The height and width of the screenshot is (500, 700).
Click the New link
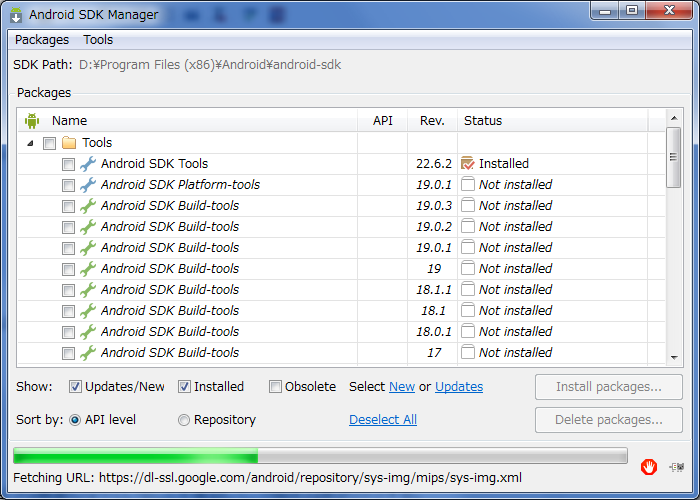click(x=402, y=387)
